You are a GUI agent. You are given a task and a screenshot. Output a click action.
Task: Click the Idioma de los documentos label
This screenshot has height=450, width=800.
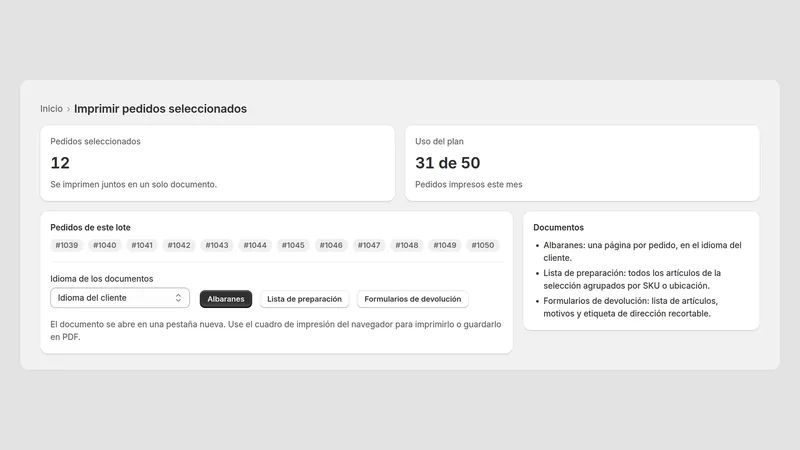click(102, 279)
